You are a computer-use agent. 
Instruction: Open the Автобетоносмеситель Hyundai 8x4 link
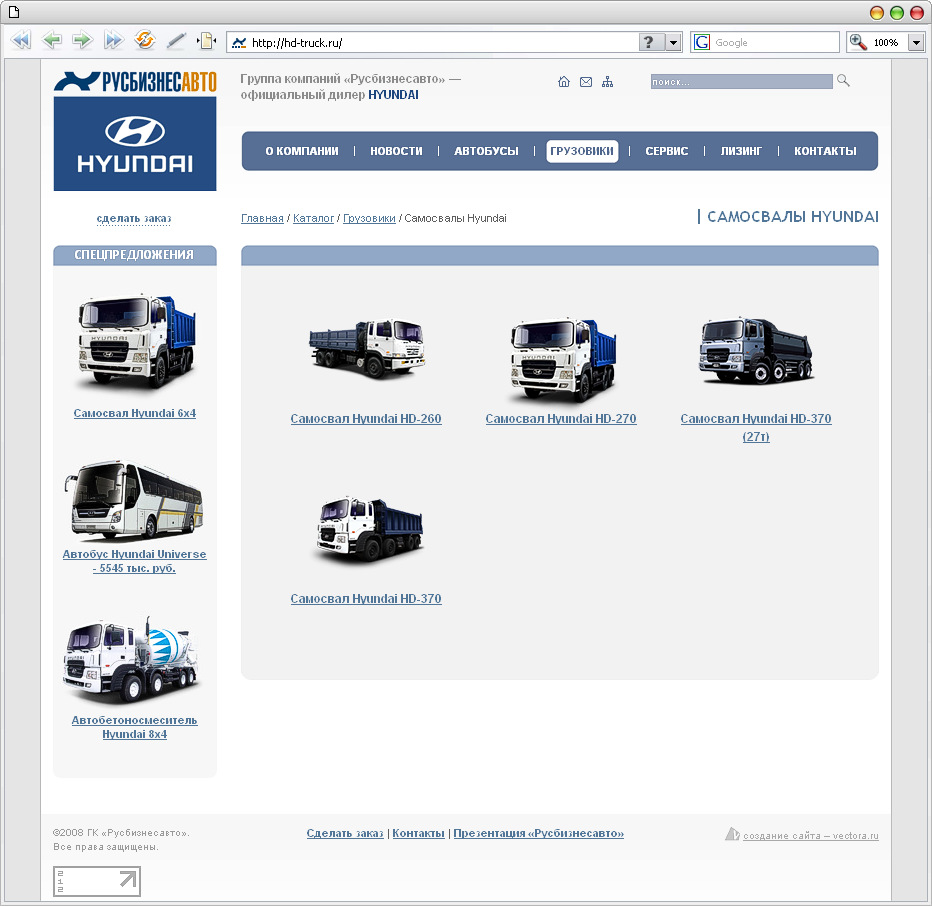click(134, 727)
